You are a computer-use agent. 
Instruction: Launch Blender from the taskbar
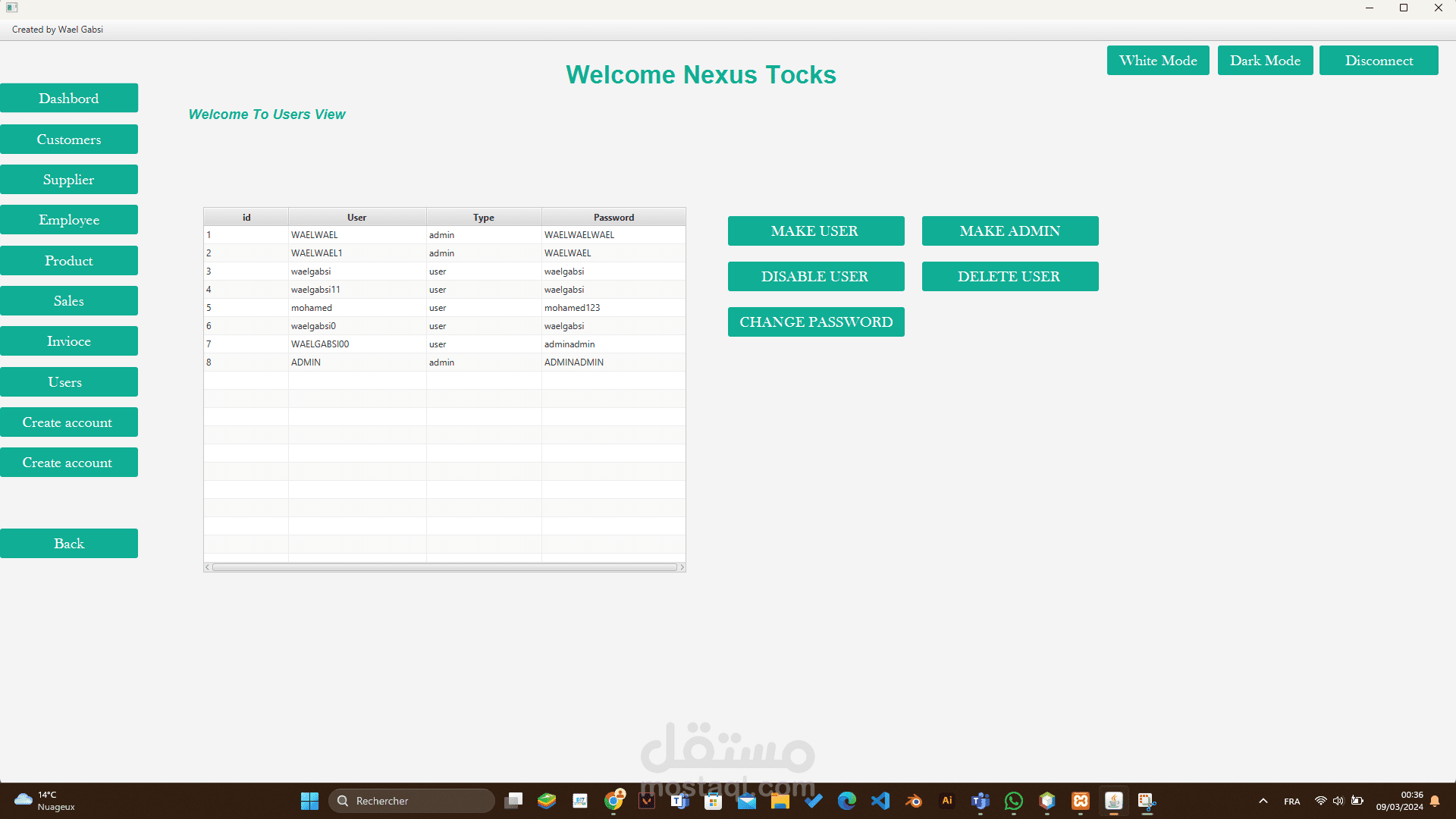click(914, 801)
